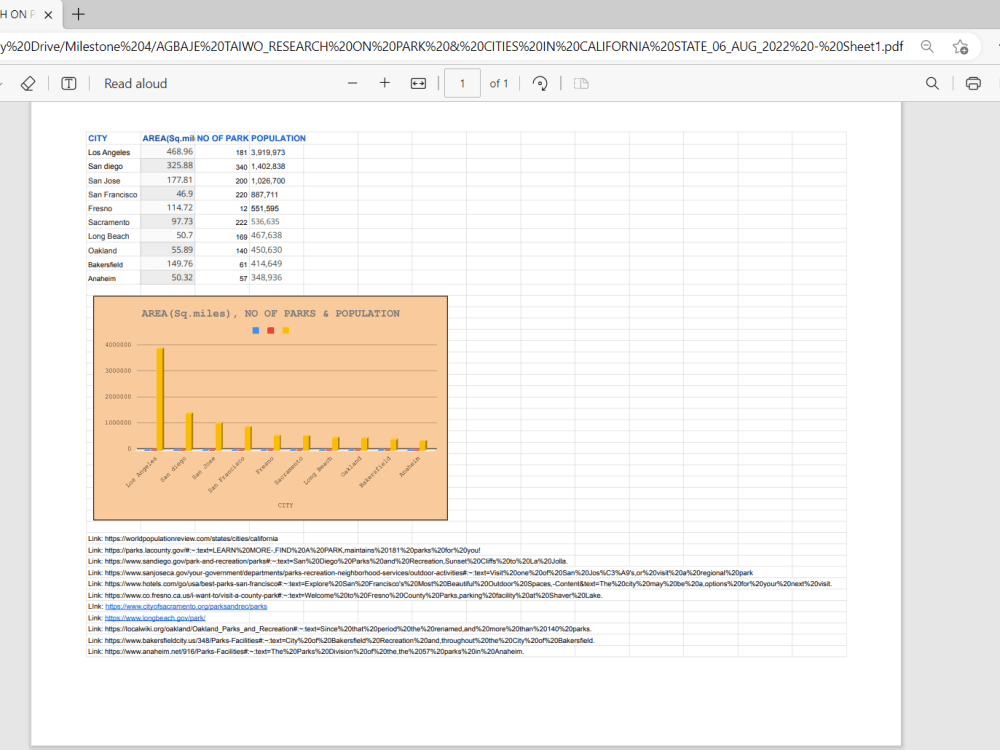Click the NO OF PARK column header
Image resolution: width=1000 pixels, height=750 pixels.
coord(223,138)
